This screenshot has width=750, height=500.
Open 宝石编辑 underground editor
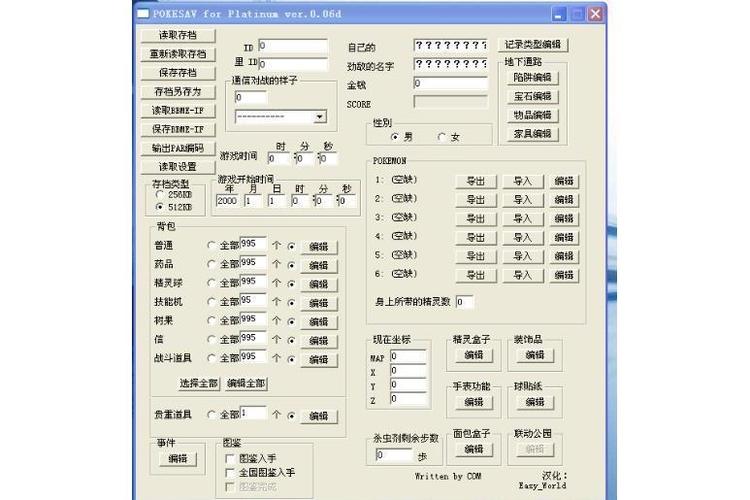click(532, 96)
